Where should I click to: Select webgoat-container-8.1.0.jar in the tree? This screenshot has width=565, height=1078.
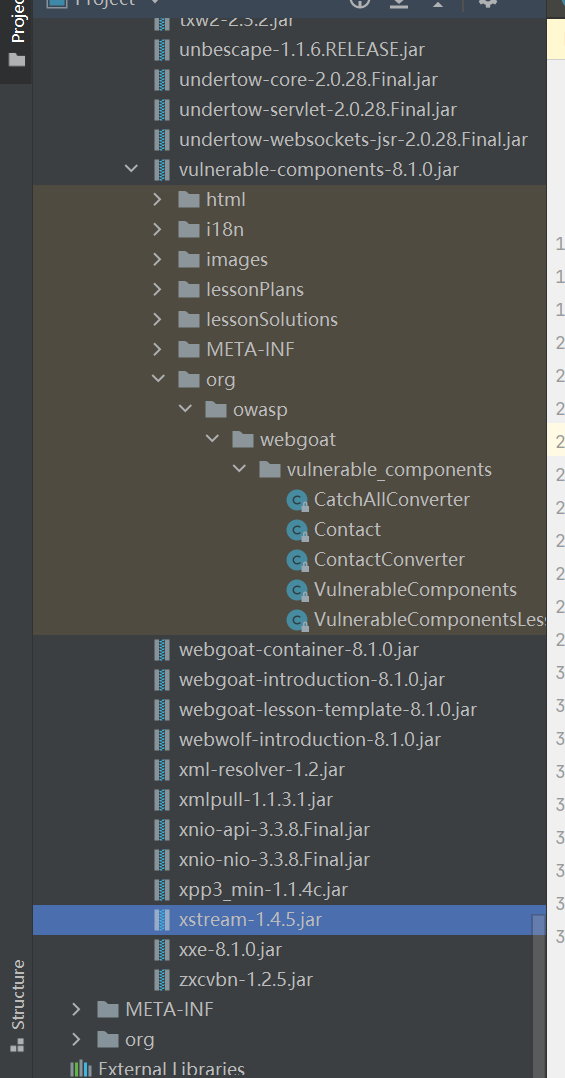[298, 650]
